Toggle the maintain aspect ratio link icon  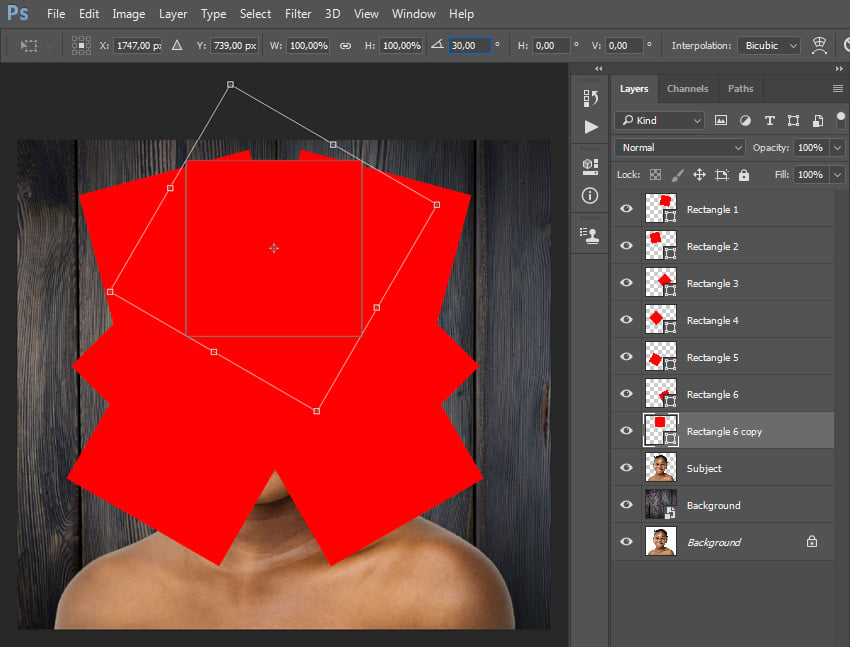[345, 46]
